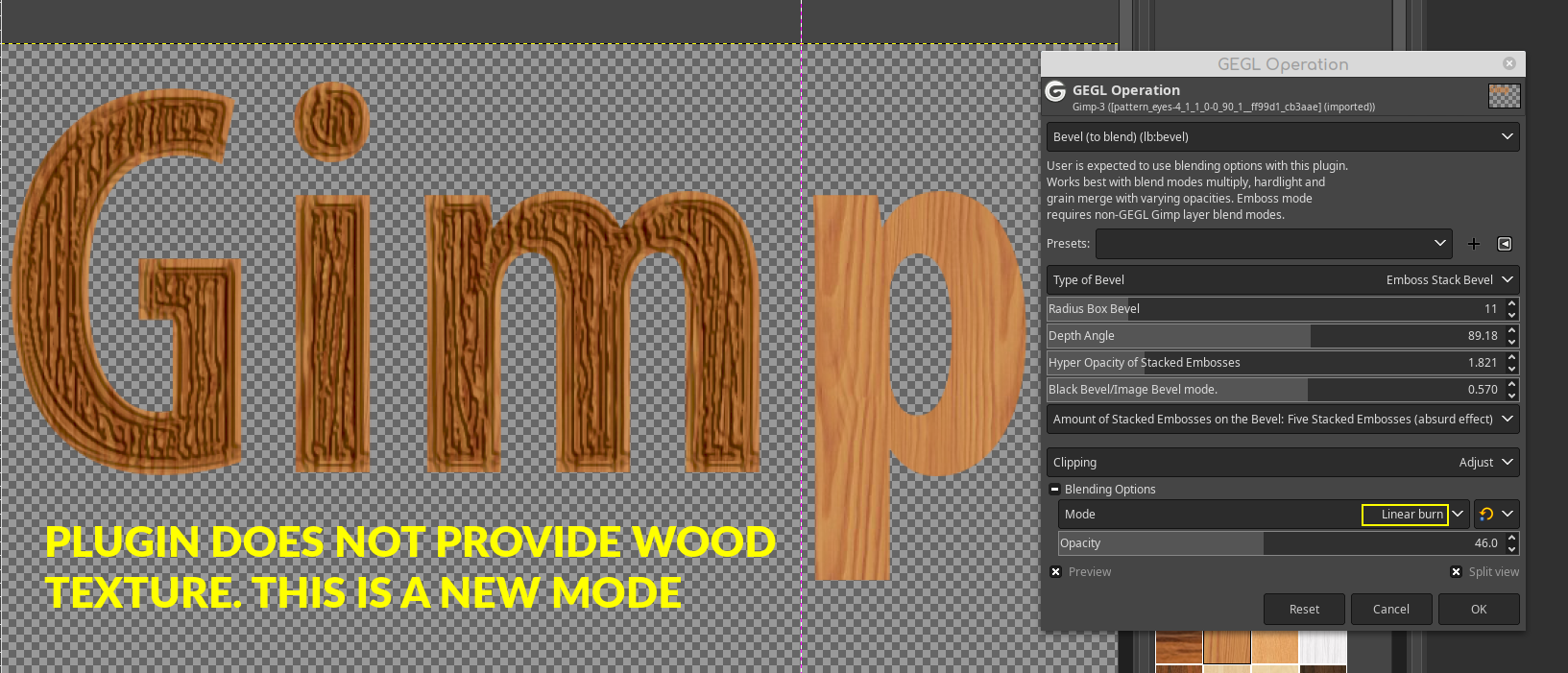Open the Clipping dropdown

(x=1283, y=462)
